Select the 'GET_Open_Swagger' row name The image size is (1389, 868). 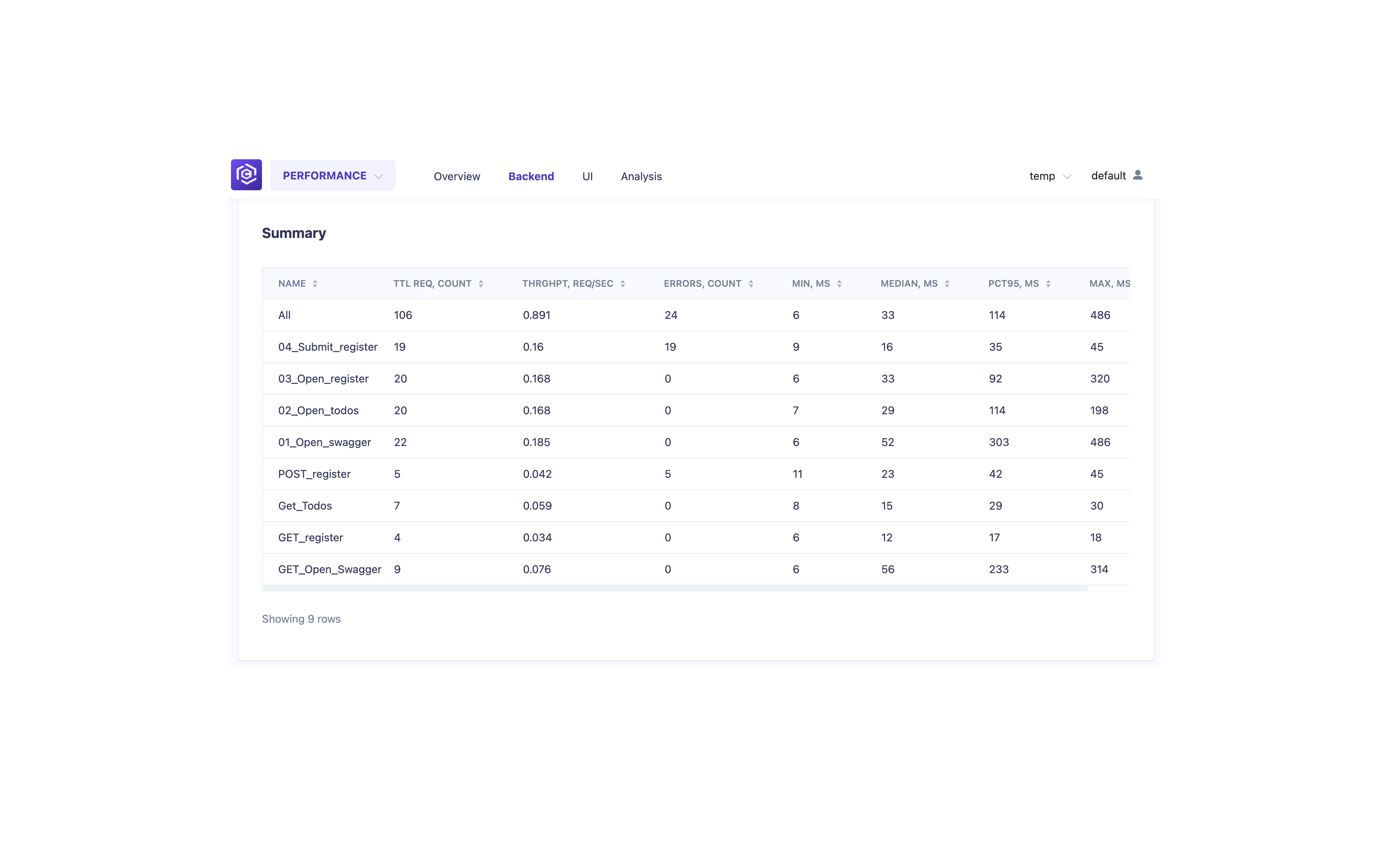[x=330, y=570]
